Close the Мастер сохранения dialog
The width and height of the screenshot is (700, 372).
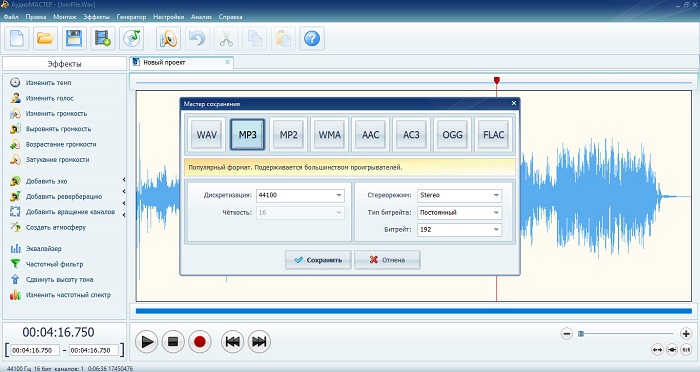click(x=514, y=103)
